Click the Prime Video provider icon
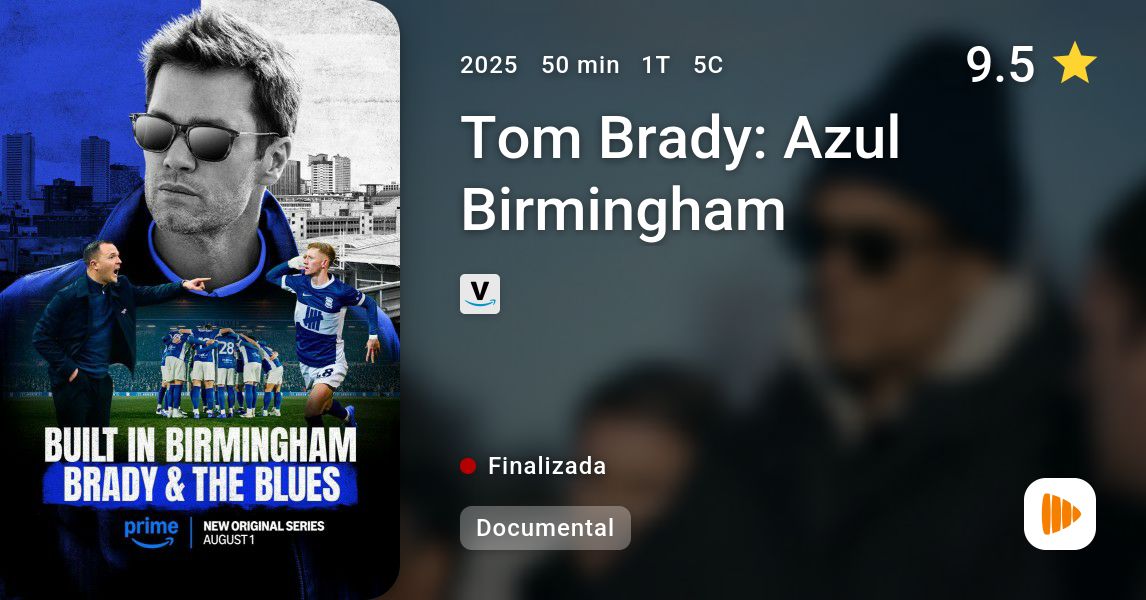 point(479,294)
